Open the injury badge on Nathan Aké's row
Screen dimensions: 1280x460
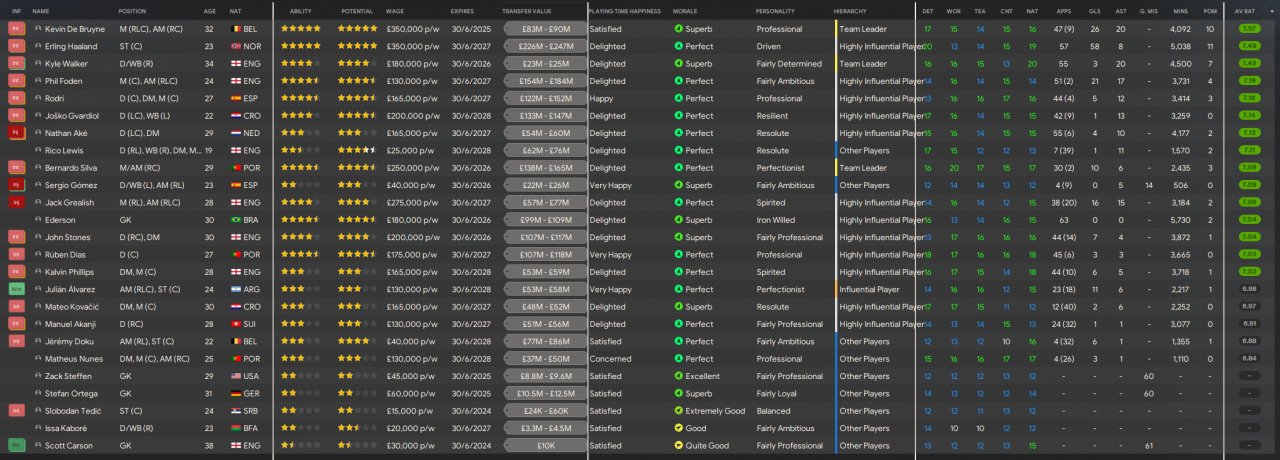point(16,133)
